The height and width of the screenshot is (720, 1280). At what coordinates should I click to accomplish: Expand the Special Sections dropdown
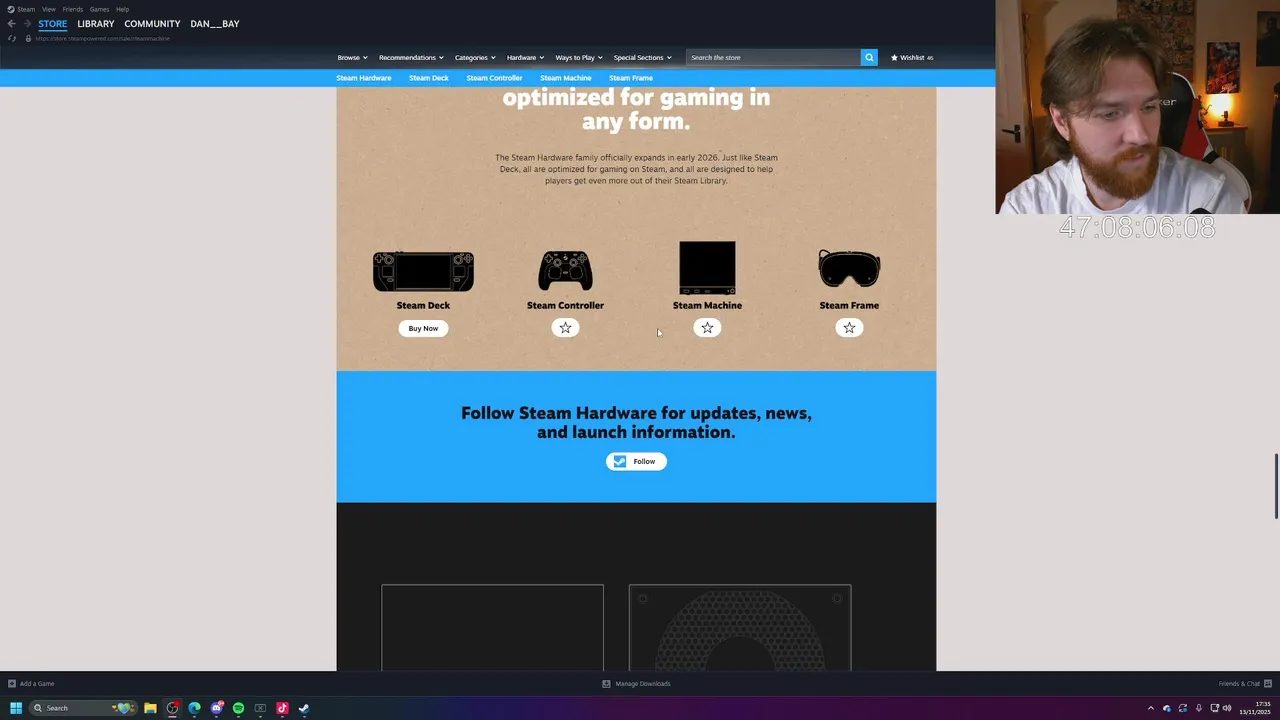(x=642, y=57)
